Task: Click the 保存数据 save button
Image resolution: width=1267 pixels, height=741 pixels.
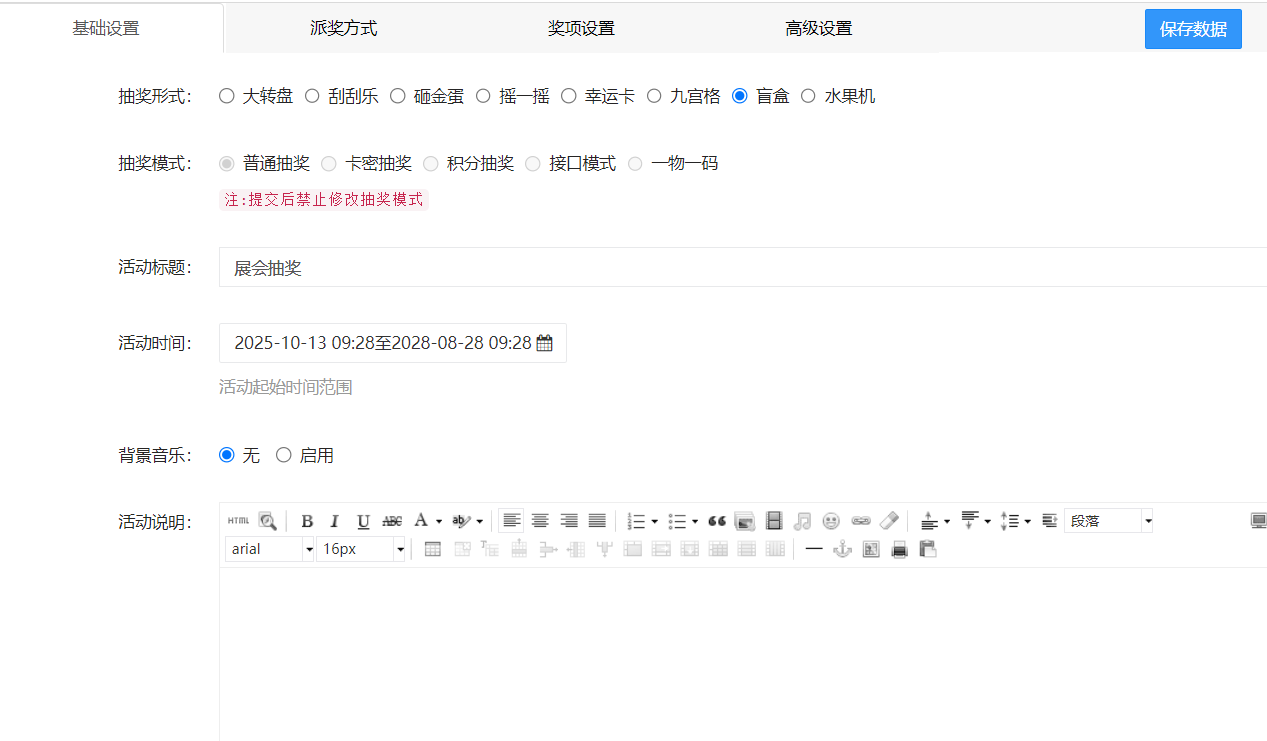Action: pos(1192,28)
